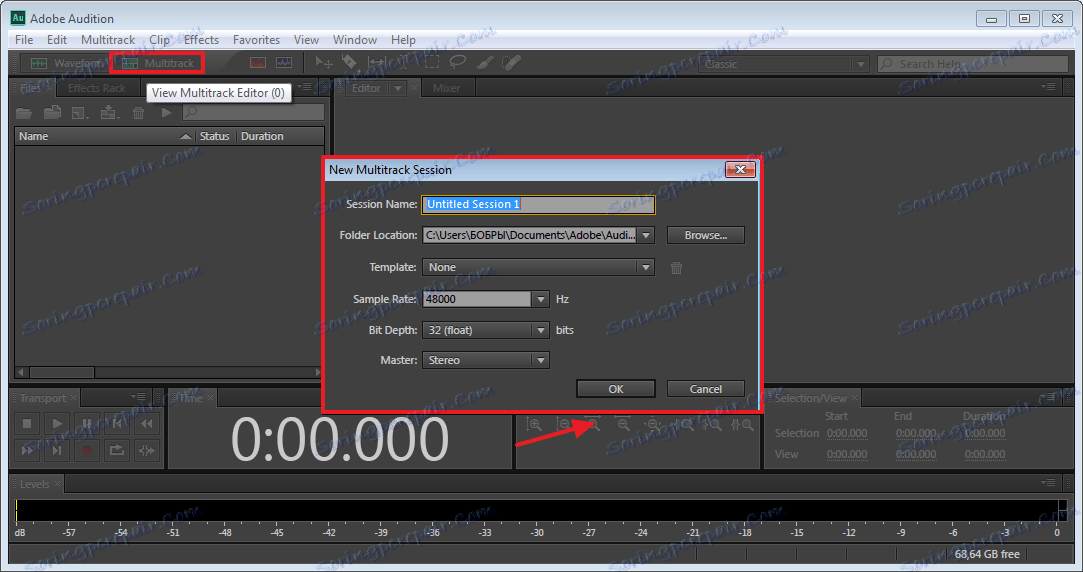Click the Pause button in Transport panel

click(87, 423)
